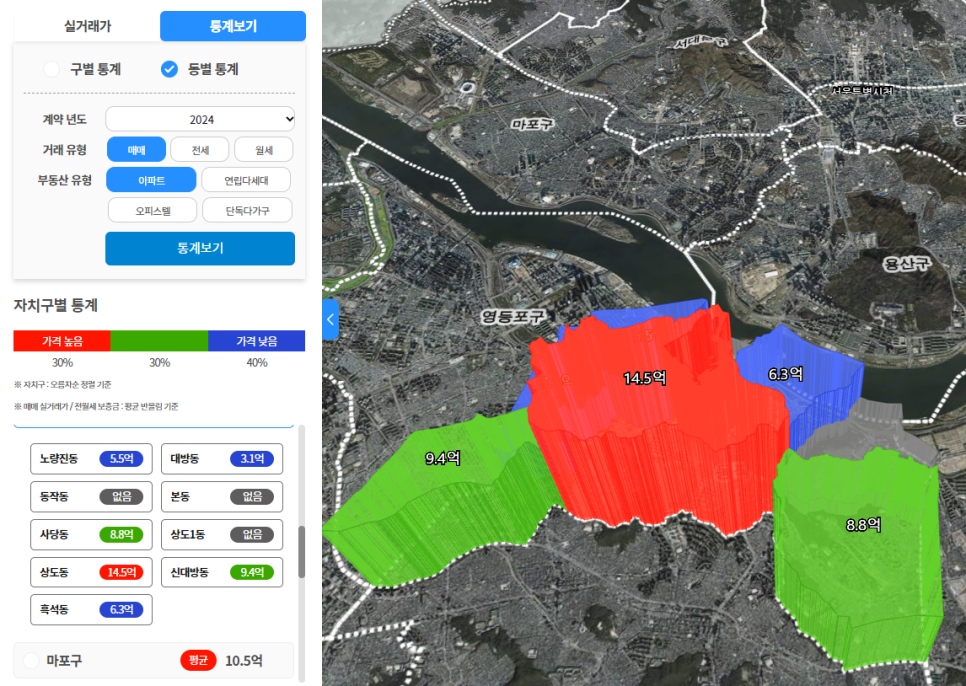The image size is (966, 686).
Task: Choose 전세 transaction type
Action: [200, 150]
